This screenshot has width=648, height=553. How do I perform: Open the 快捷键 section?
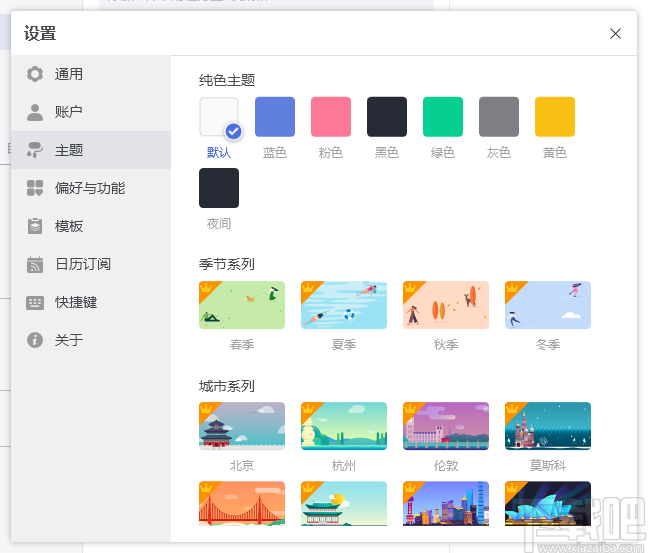tap(91, 302)
